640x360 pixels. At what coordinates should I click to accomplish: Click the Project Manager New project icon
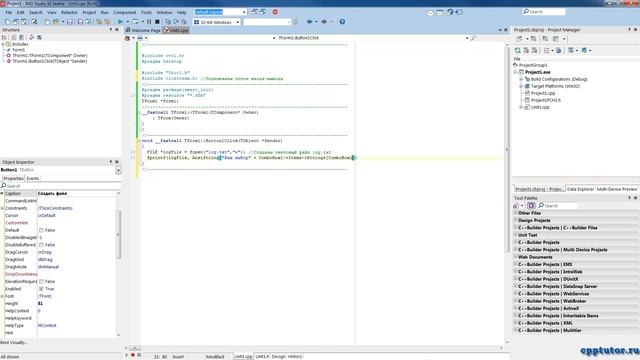[519, 39]
